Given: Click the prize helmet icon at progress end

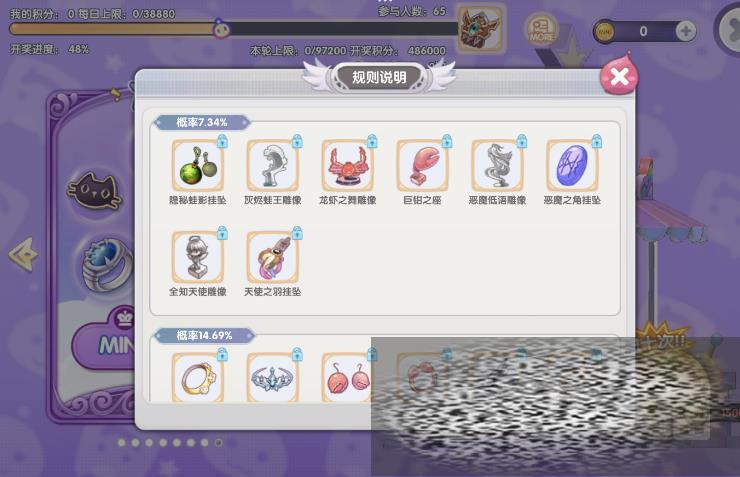Looking at the screenshot, I should click(x=481, y=28).
